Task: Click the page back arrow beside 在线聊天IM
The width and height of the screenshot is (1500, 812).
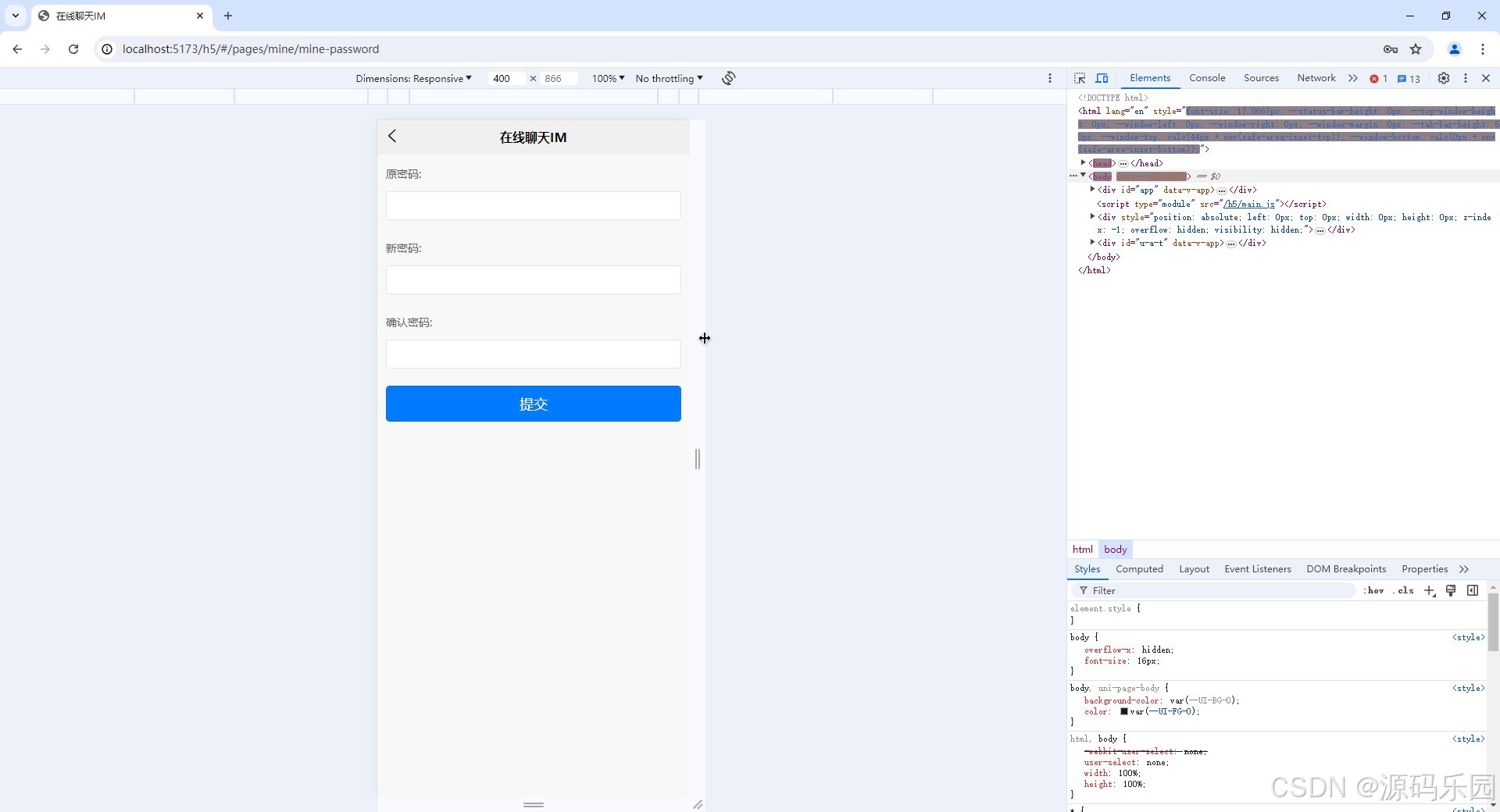Action: pyautogui.click(x=392, y=136)
